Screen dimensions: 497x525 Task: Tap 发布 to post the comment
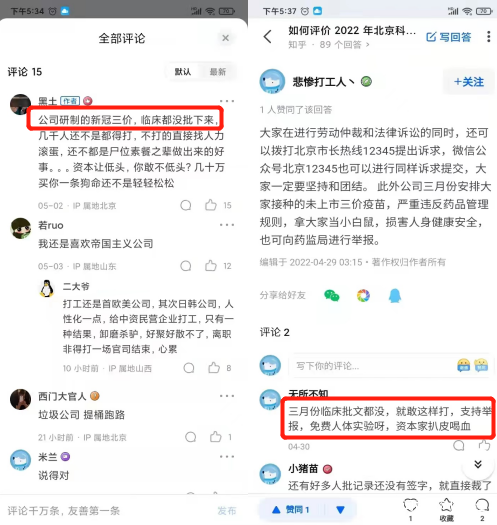point(227,510)
